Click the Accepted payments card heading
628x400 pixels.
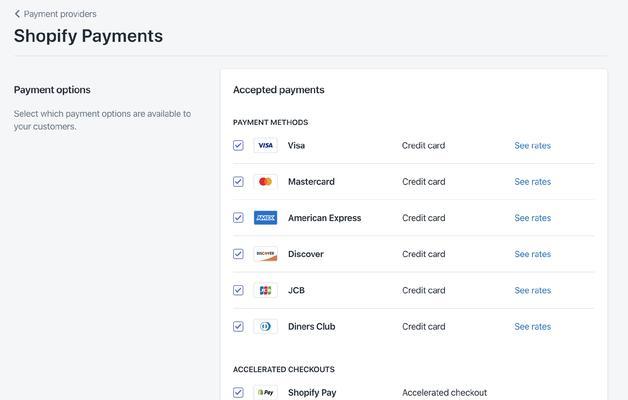click(279, 90)
